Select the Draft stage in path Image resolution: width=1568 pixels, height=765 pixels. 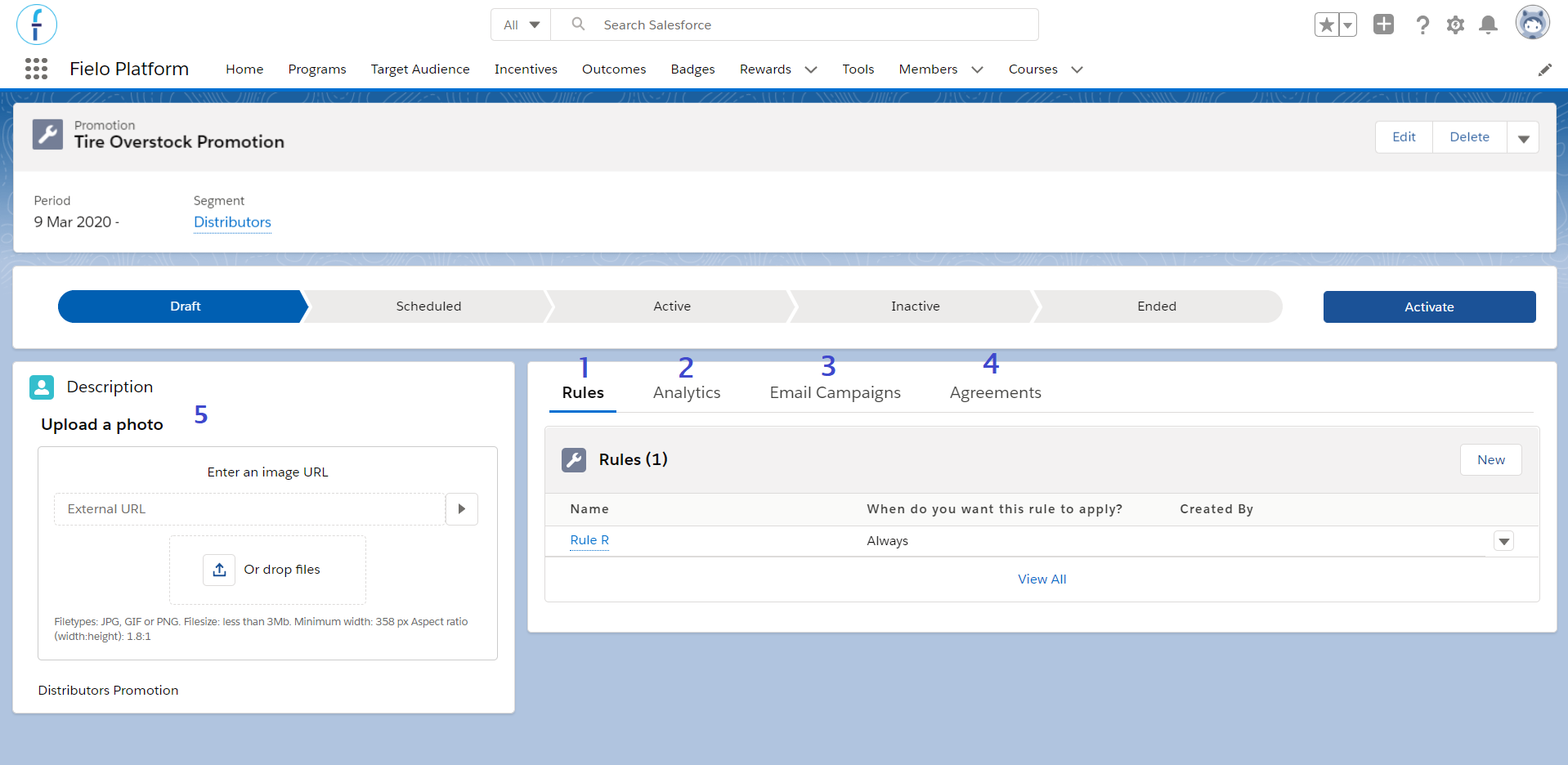[183, 306]
